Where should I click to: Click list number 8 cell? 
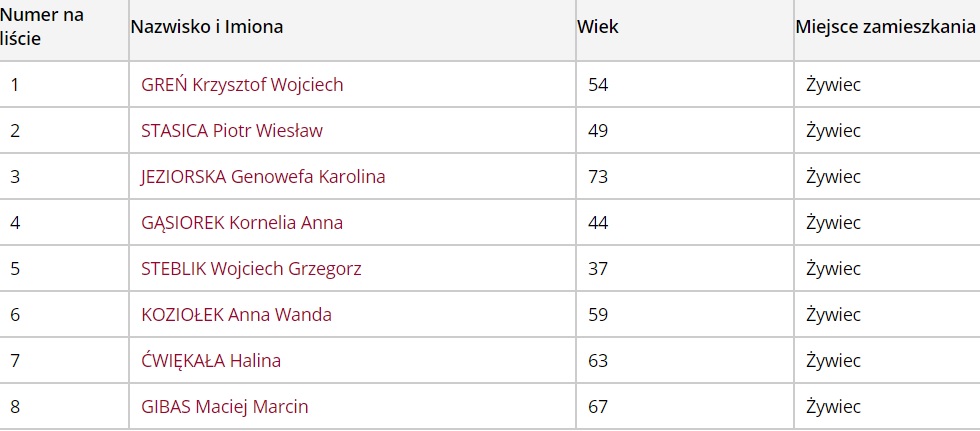(15, 407)
